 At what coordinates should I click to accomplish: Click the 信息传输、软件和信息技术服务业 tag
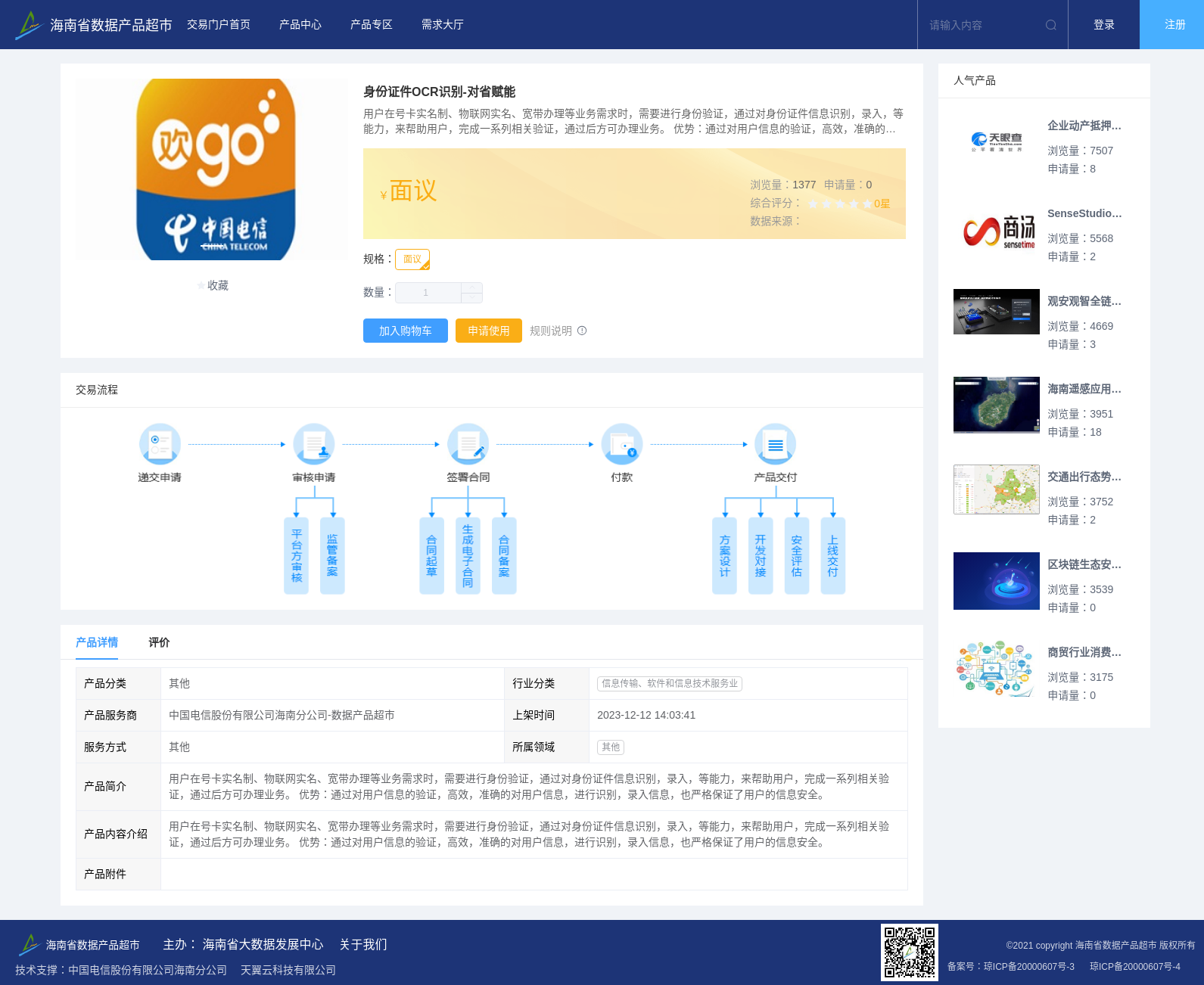670,683
